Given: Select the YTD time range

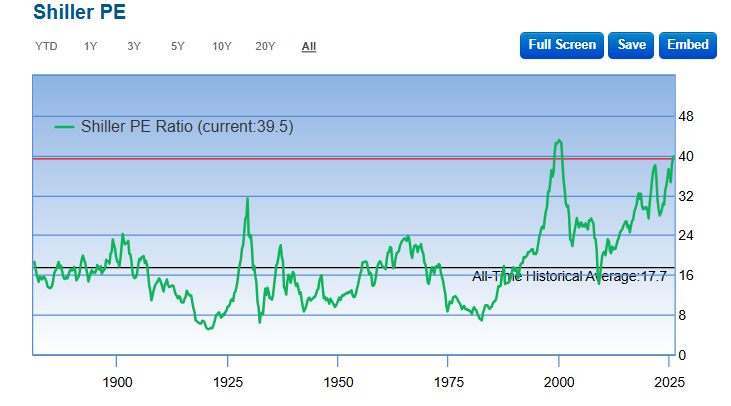Looking at the screenshot, I should (46, 47).
